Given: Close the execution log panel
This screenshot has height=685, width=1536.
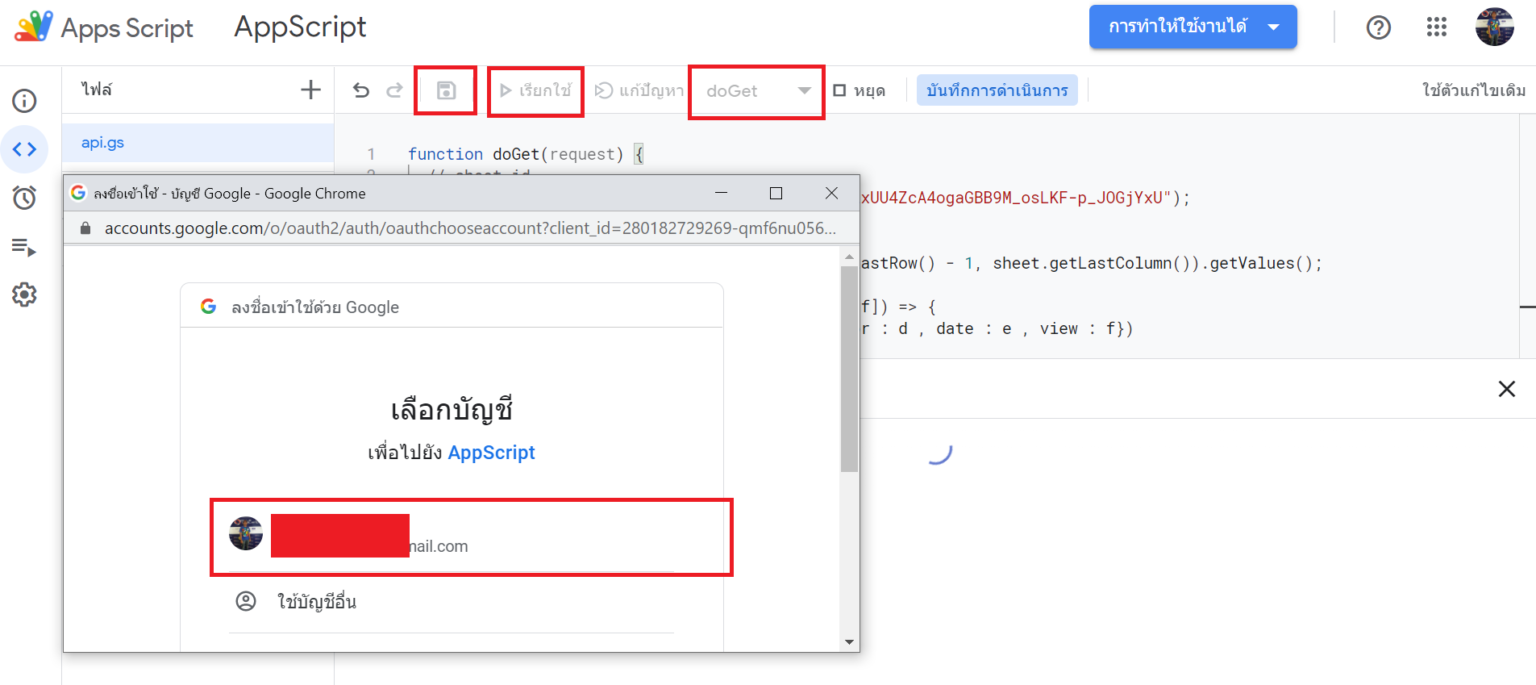Looking at the screenshot, I should 1506,389.
